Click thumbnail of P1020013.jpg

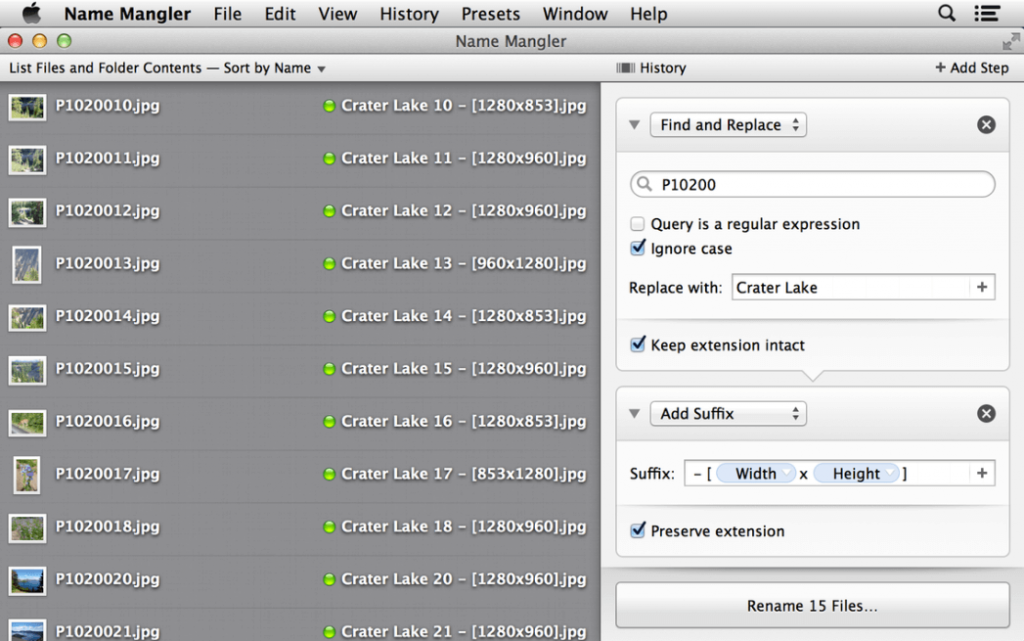pyautogui.click(x=27, y=264)
